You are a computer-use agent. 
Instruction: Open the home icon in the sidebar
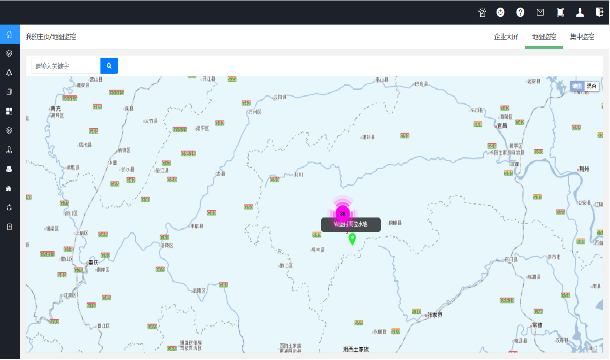[x=9, y=35]
